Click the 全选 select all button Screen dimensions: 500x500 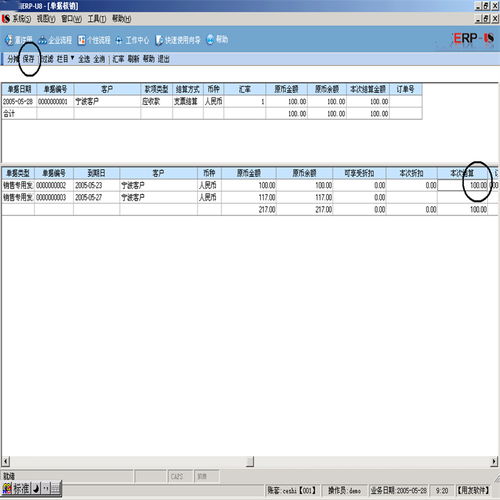[84, 59]
